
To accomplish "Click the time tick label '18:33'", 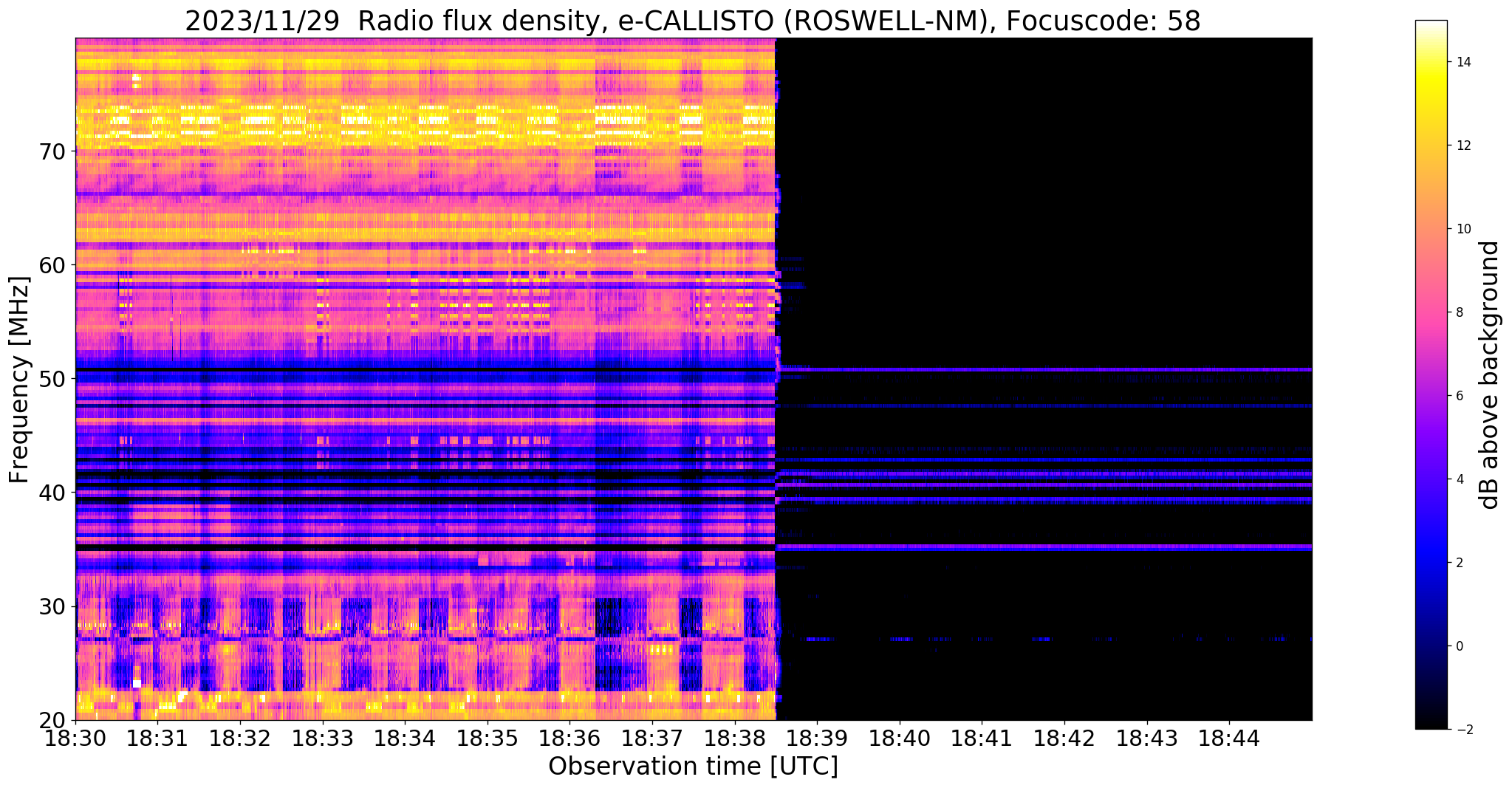I will pos(323,738).
